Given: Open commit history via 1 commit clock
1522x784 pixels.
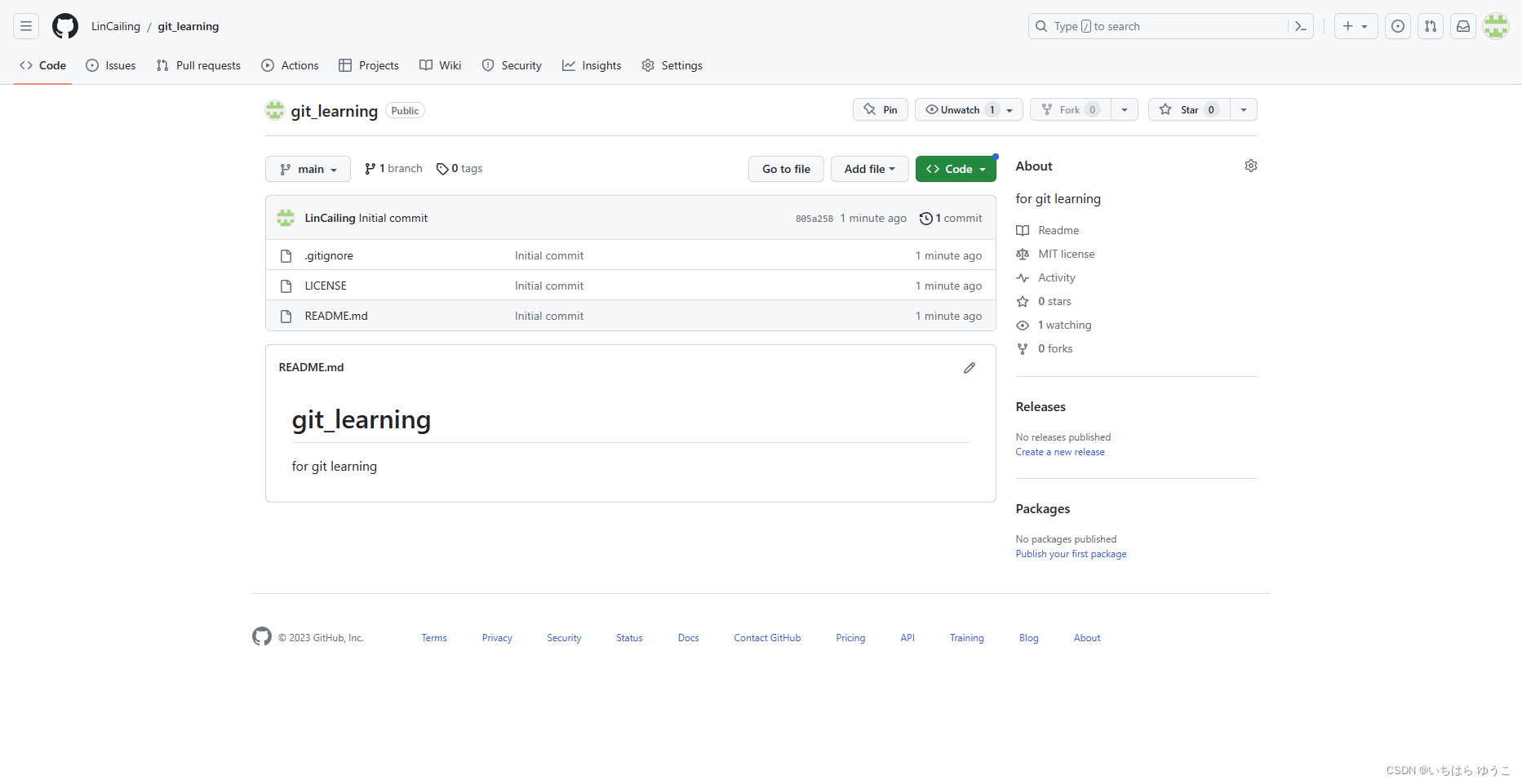Looking at the screenshot, I should [951, 218].
